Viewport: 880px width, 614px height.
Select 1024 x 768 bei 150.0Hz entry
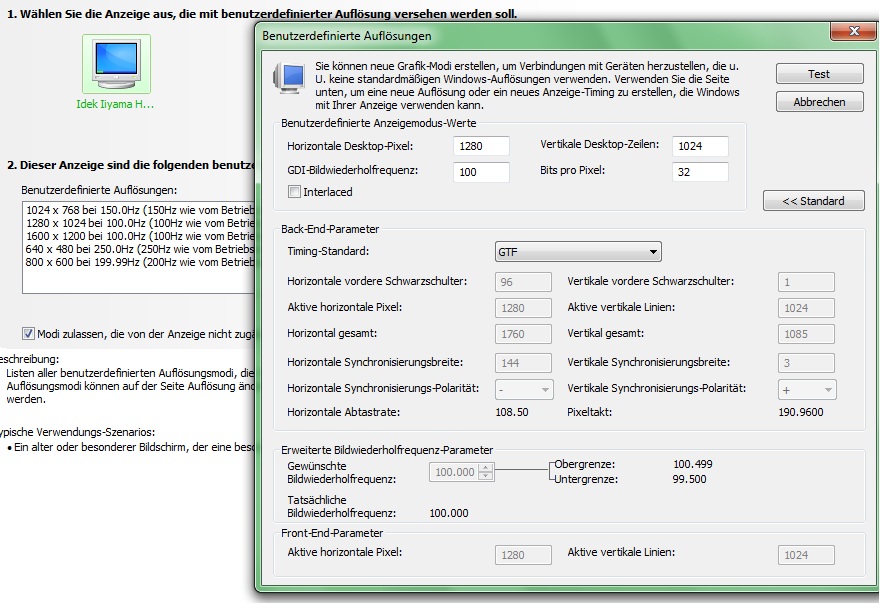[x=140, y=210]
